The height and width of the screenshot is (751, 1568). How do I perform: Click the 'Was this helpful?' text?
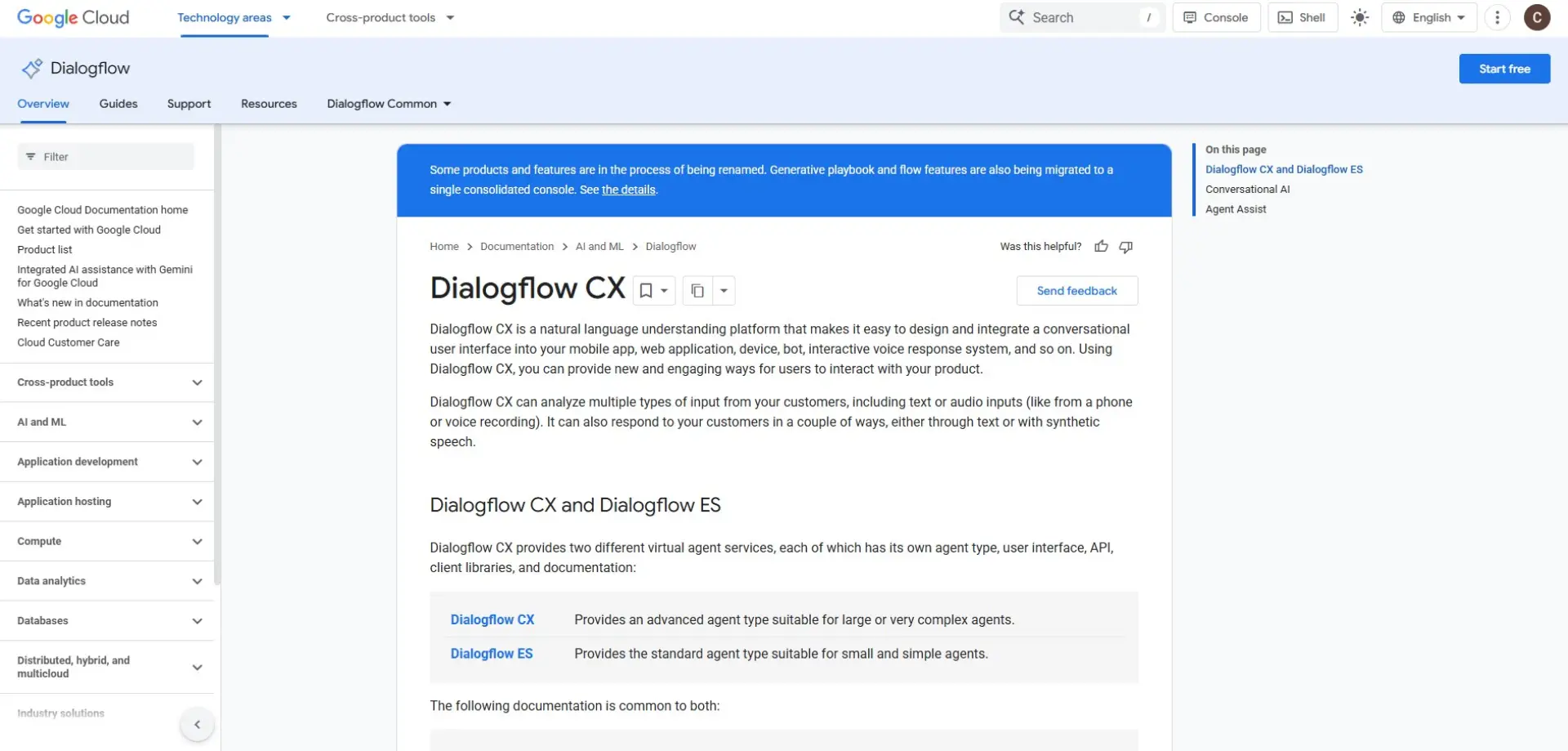(x=1040, y=246)
